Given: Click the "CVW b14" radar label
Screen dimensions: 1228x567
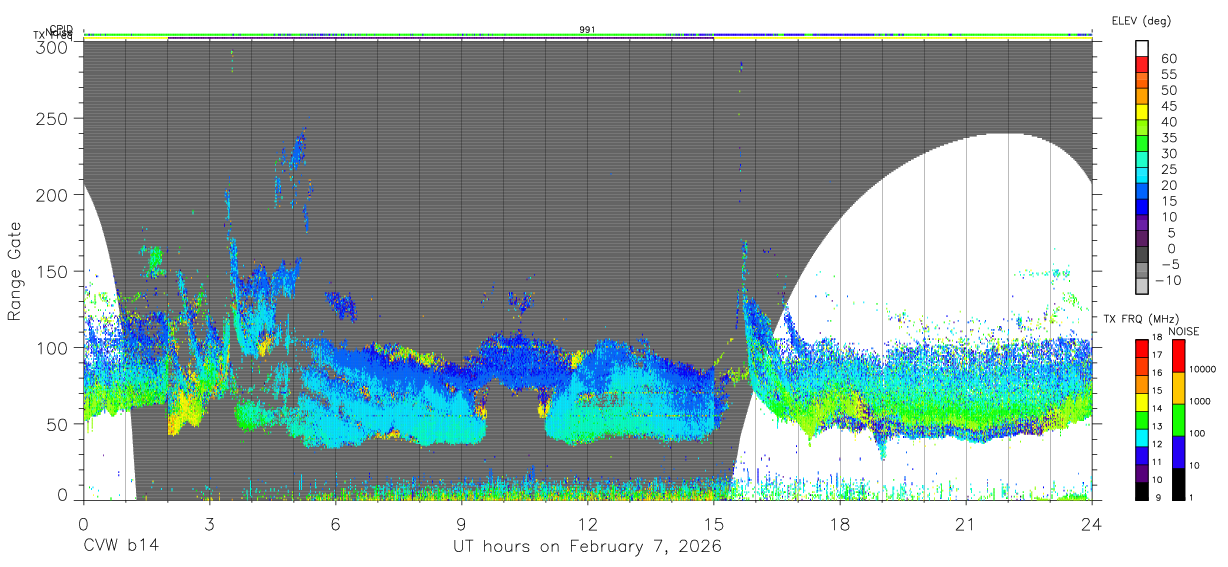Looking at the screenshot, I should click(121, 546).
